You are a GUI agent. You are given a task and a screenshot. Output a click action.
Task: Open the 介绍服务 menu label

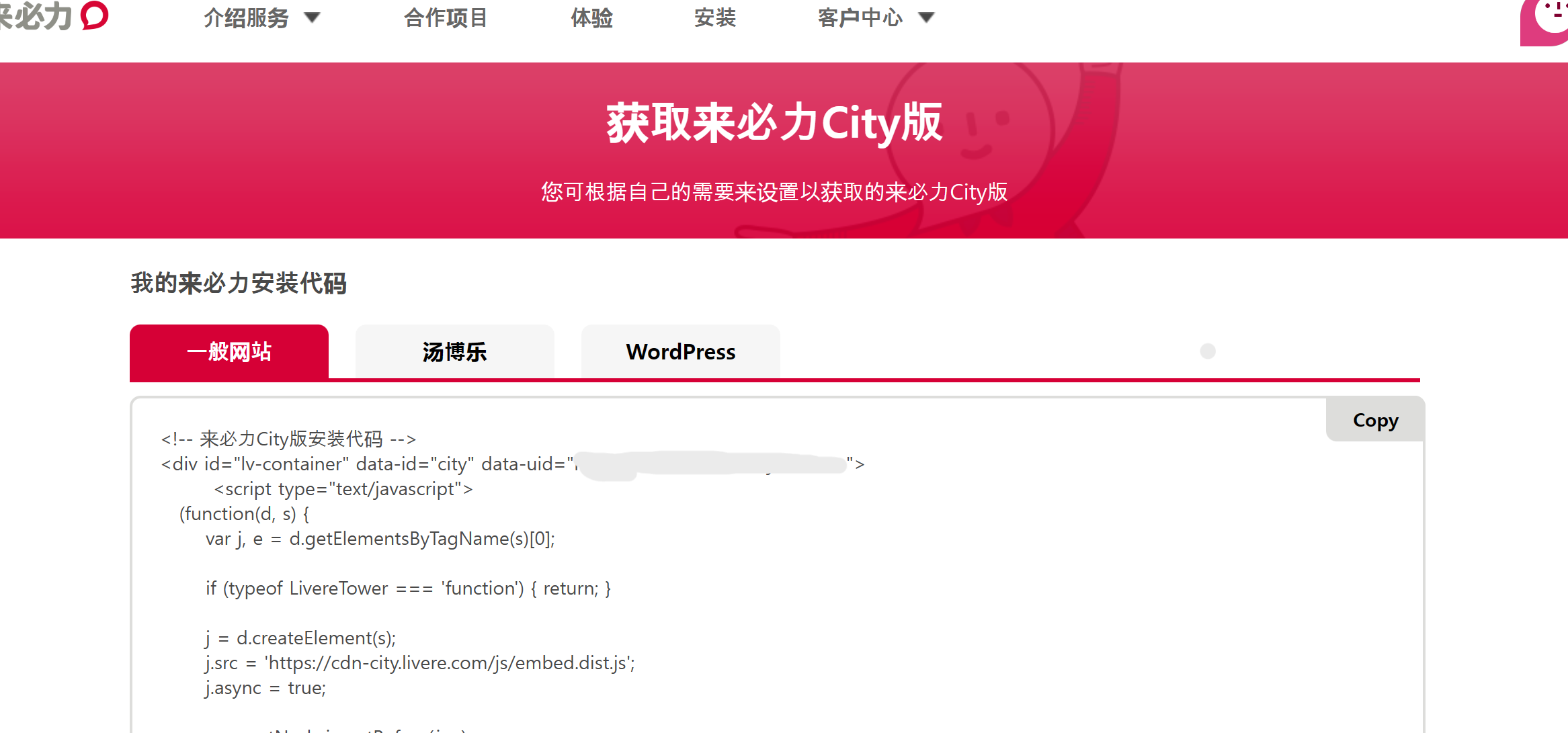point(246,17)
